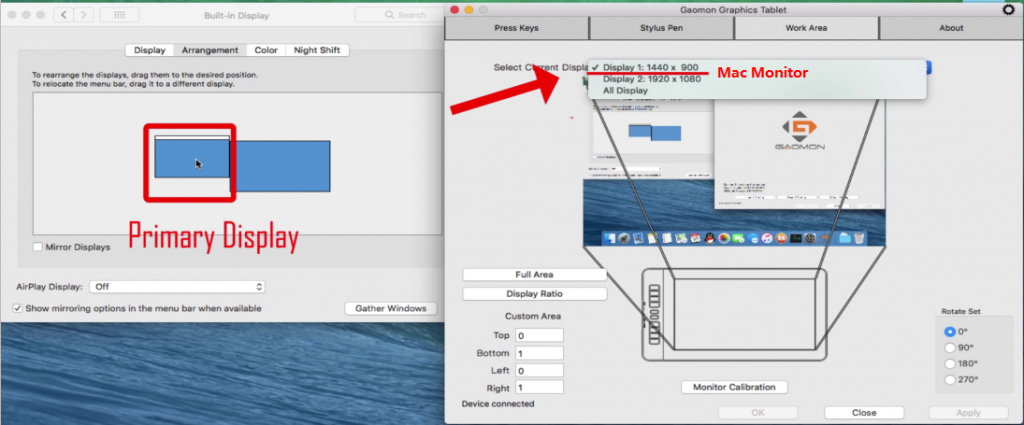The width and height of the screenshot is (1024, 425).
Task: Select the secondary display rectangle in arrangement
Action: (x=281, y=165)
